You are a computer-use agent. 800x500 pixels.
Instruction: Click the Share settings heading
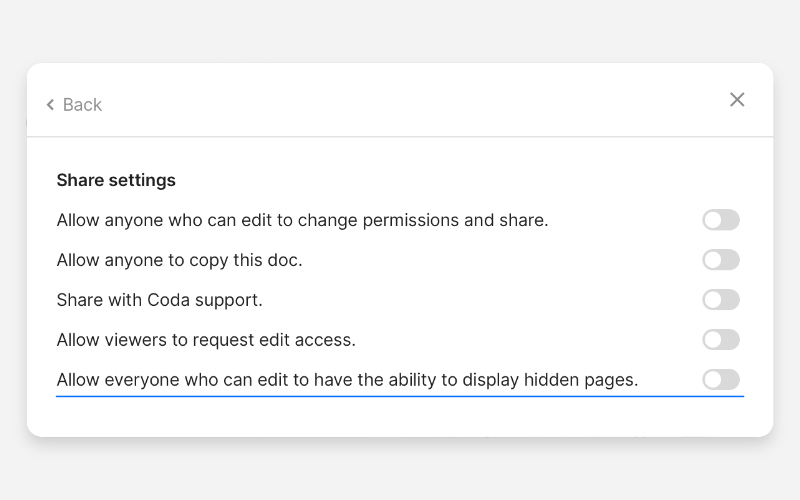point(116,180)
